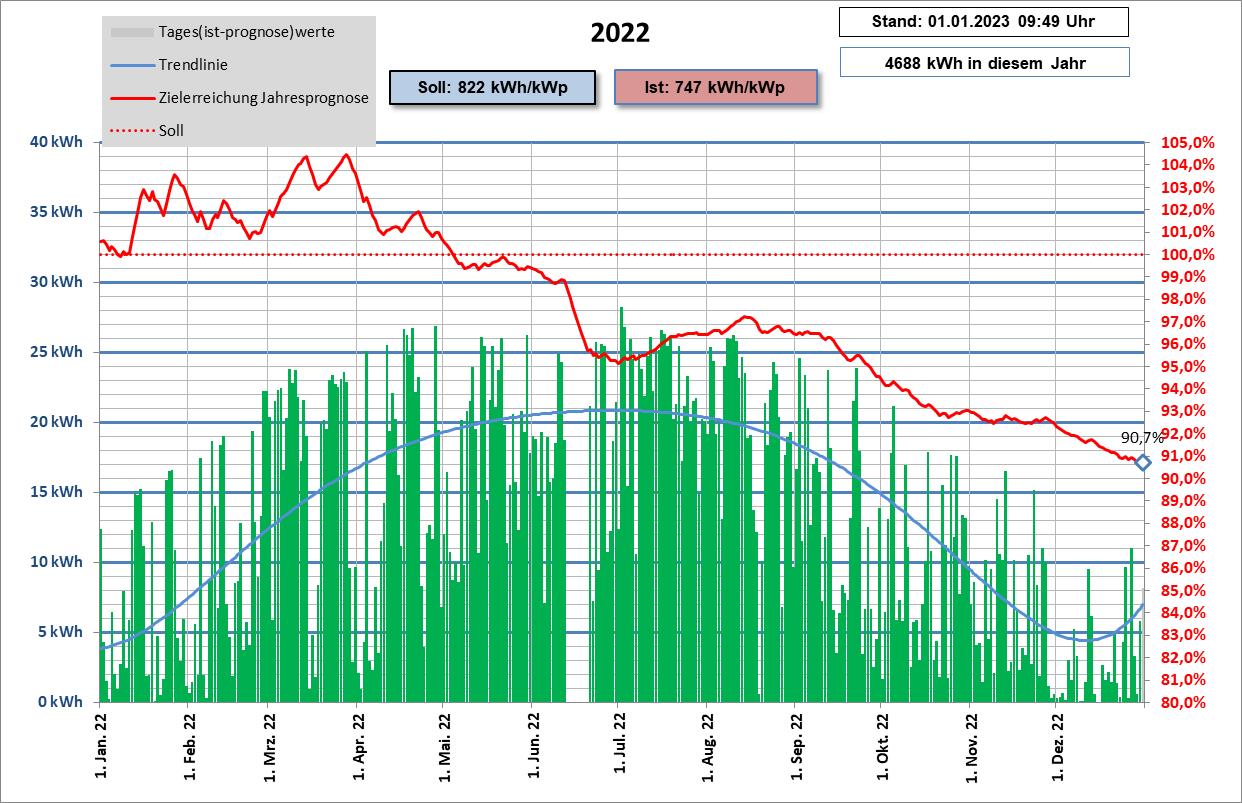Screen dimensions: 1242x803
Task: Click the 1. Dez. 22 date label
Action: pos(1057,744)
